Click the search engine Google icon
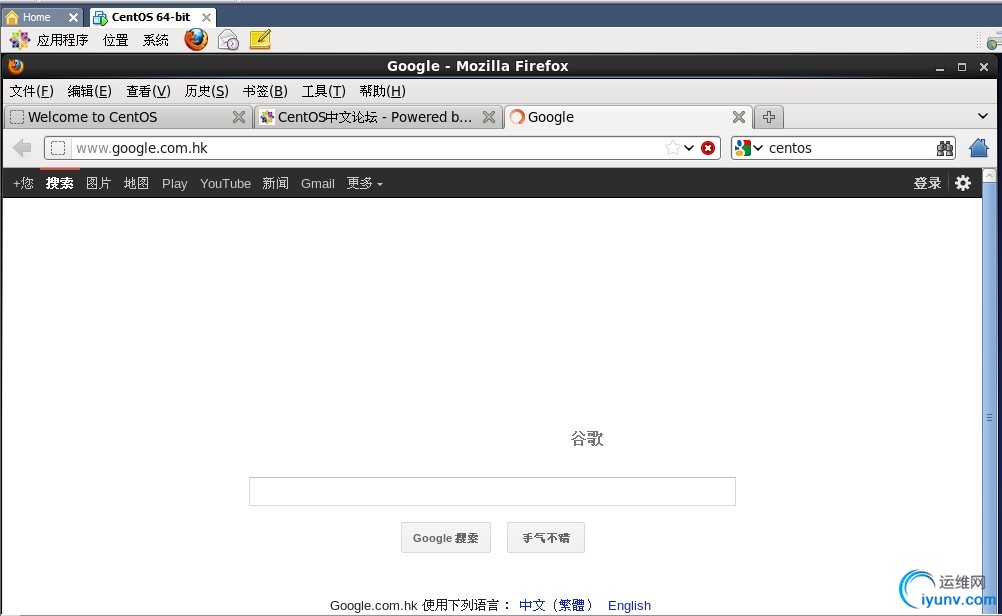This screenshot has height=616, width=1002. click(x=743, y=148)
